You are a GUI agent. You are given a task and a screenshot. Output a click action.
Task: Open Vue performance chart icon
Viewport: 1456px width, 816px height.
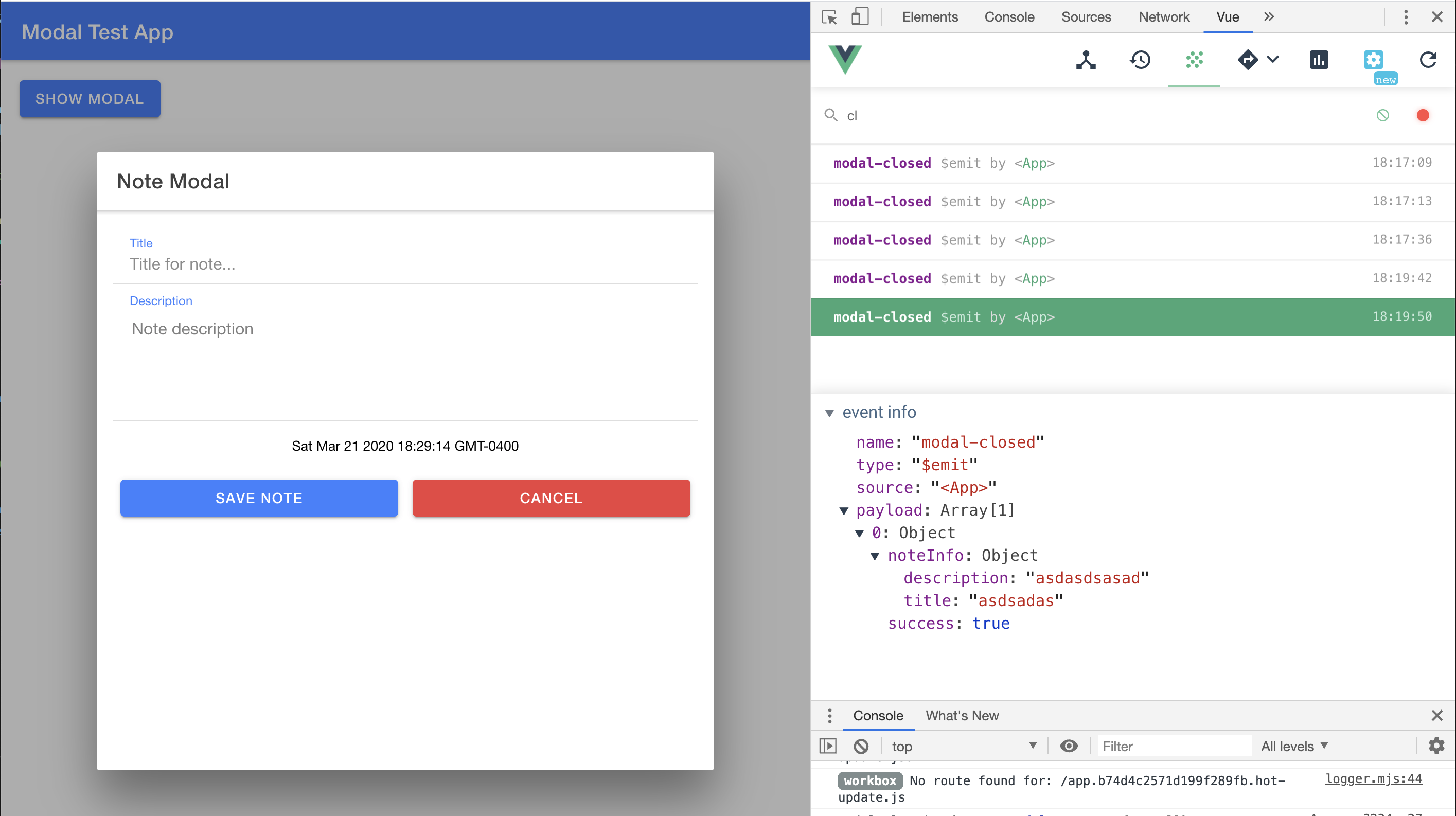click(x=1318, y=59)
